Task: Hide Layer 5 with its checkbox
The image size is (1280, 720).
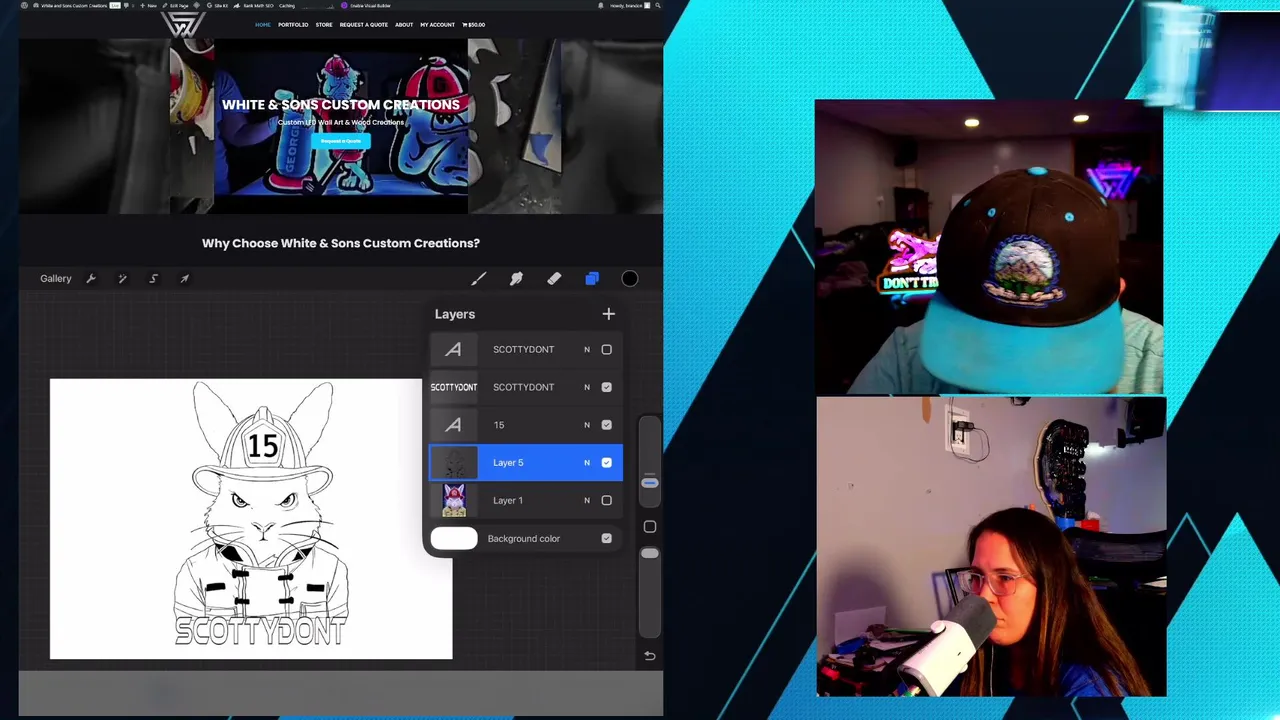Action: point(607,463)
